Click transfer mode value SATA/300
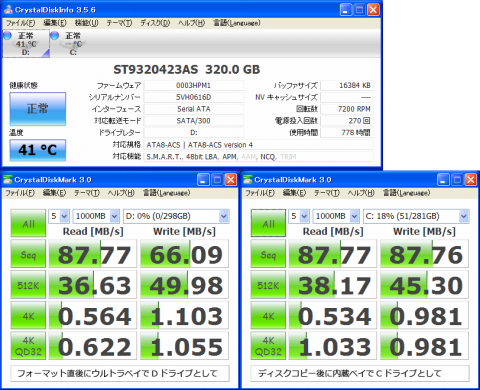Image resolution: width=480 pixels, height=390 pixels. [194, 121]
